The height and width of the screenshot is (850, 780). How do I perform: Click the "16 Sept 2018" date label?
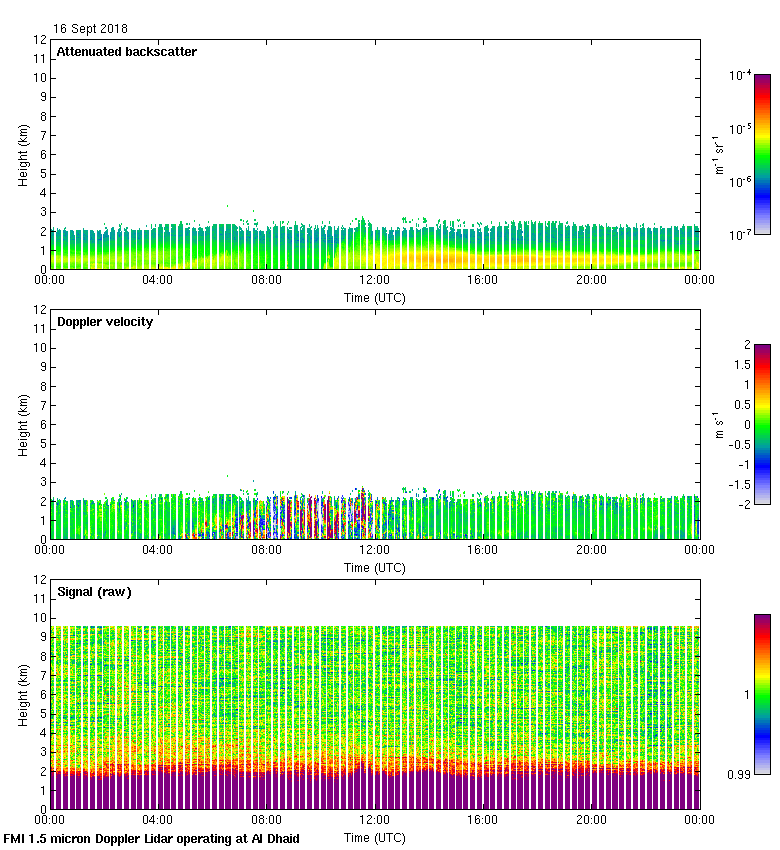click(90, 29)
